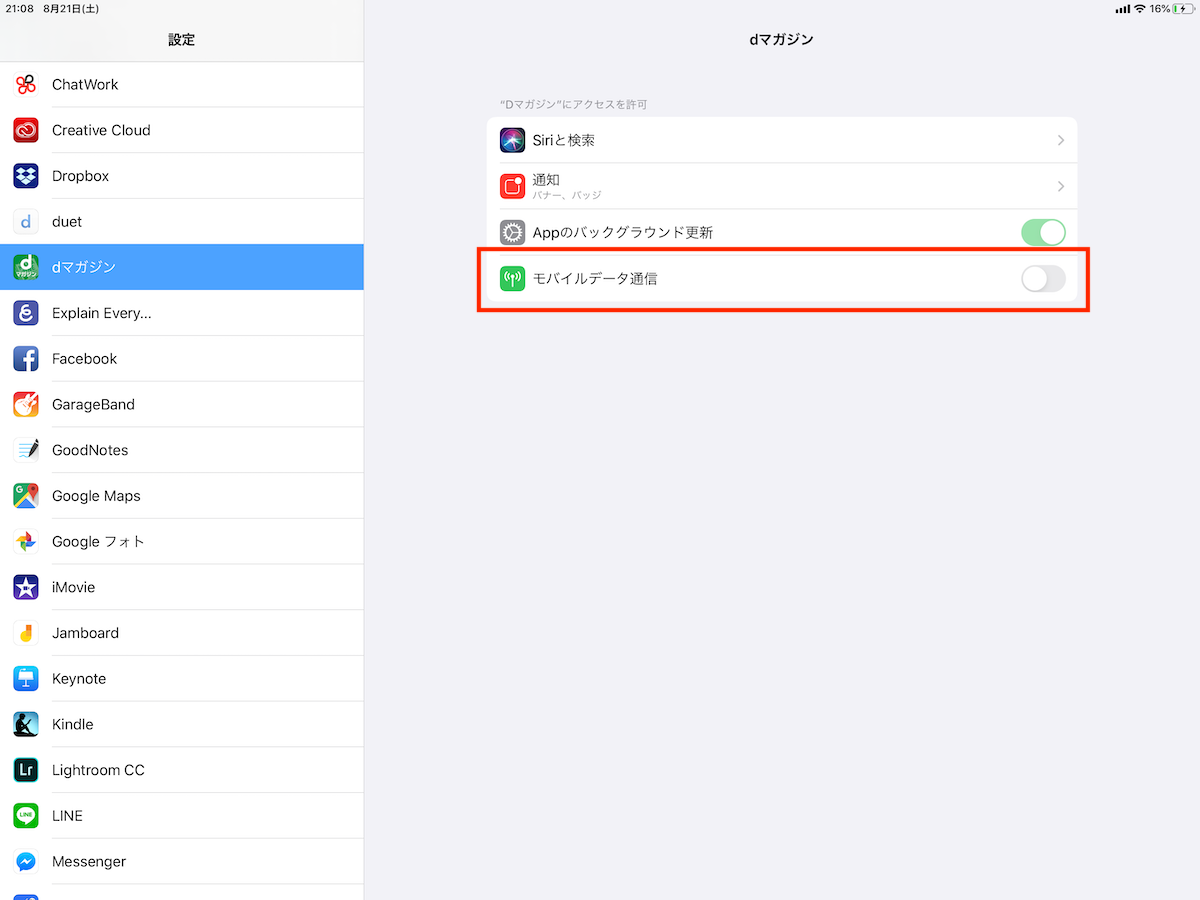
Task: Select Keynote in the sidebar
Action: [x=182, y=678]
